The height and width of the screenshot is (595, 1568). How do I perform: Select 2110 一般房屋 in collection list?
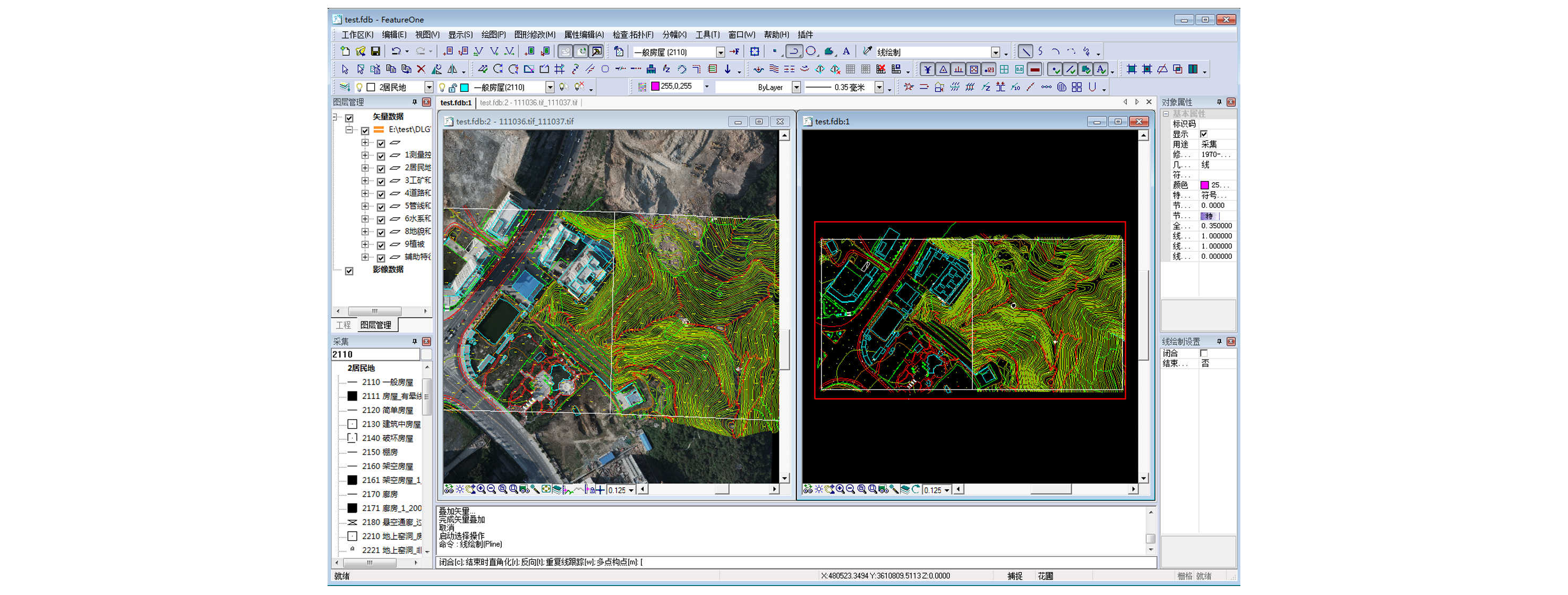(387, 382)
